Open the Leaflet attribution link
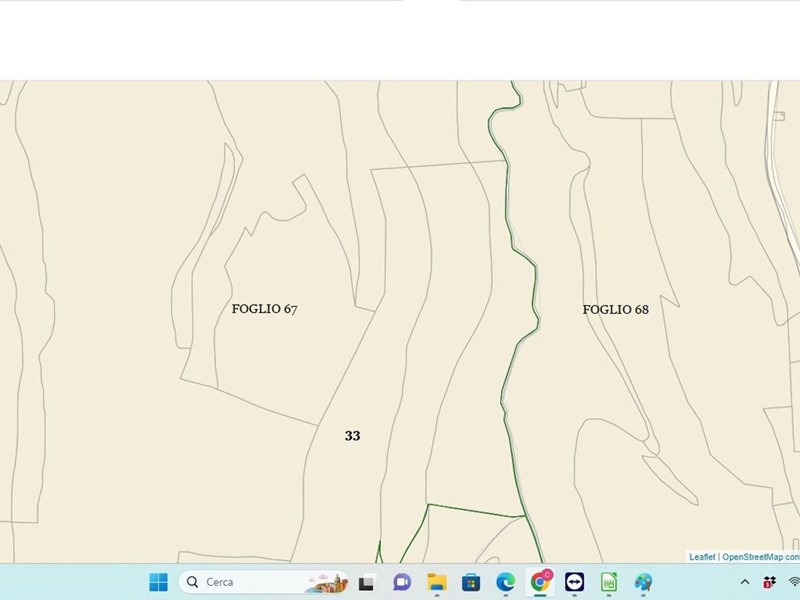The image size is (800, 600). tap(702, 557)
